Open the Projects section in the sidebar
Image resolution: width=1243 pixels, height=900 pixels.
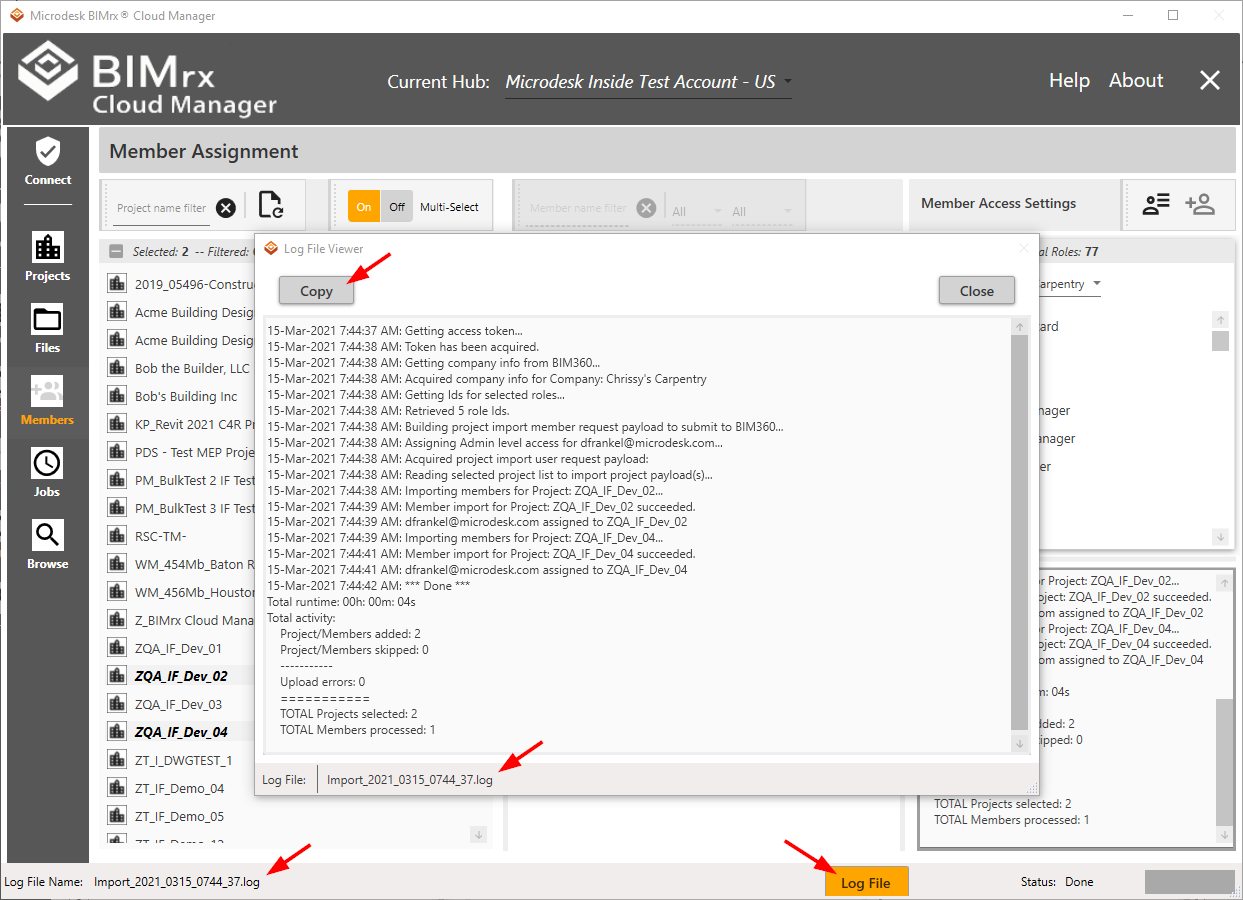[48, 257]
